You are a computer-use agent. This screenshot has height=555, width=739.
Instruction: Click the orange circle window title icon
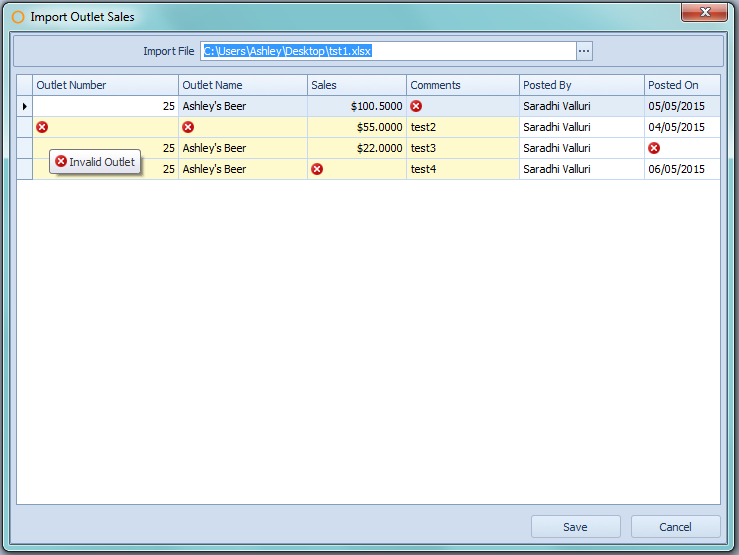[18, 17]
